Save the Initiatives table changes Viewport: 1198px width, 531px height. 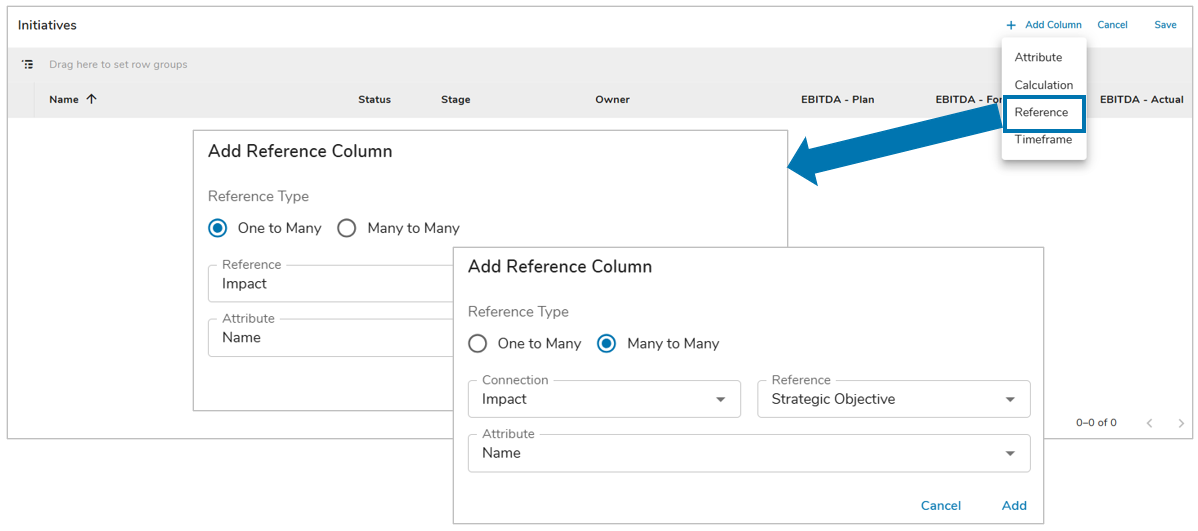[1165, 25]
